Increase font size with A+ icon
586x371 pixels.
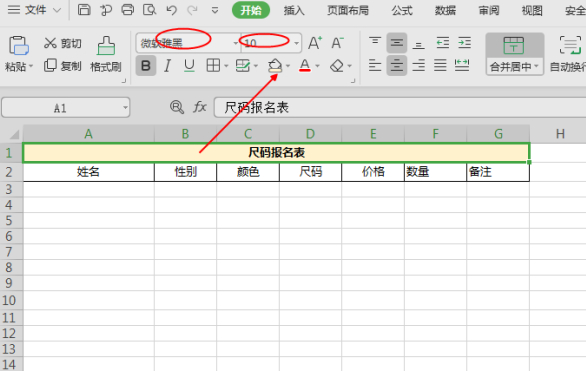(x=315, y=43)
